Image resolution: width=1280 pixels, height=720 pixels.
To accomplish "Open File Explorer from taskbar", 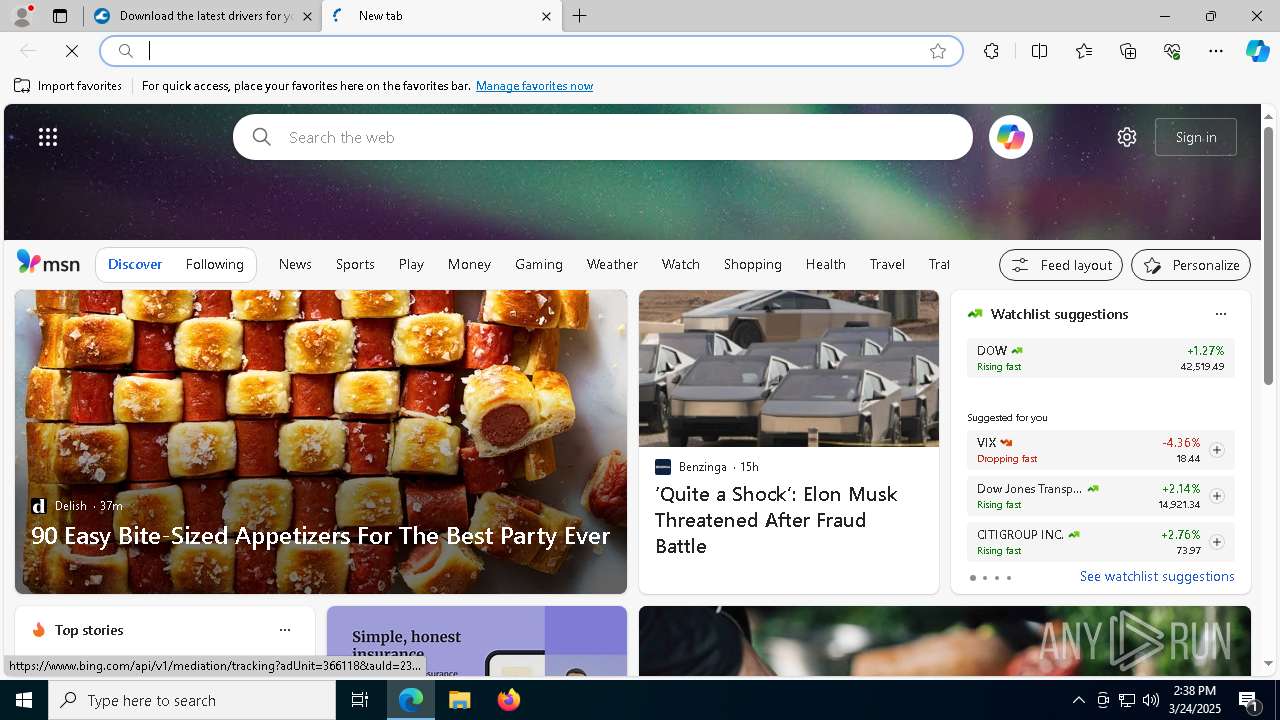I will [x=459, y=700].
